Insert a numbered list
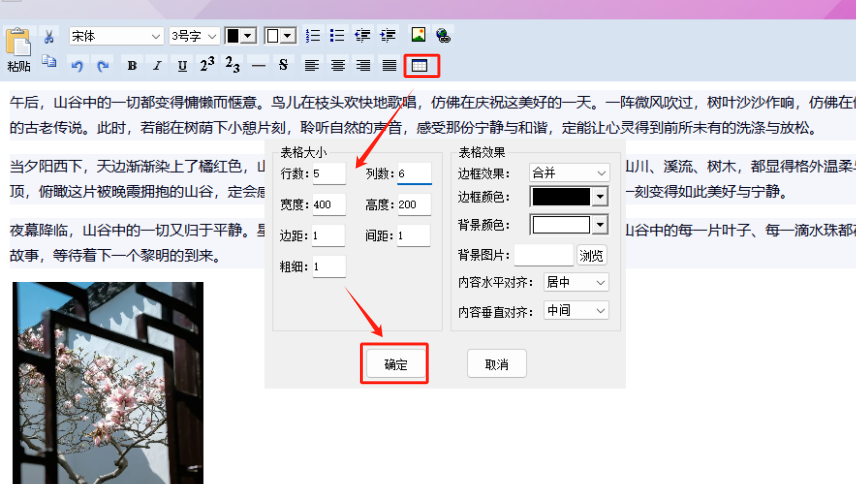This screenshot has height=484, width=857. (x=313, y=36)
